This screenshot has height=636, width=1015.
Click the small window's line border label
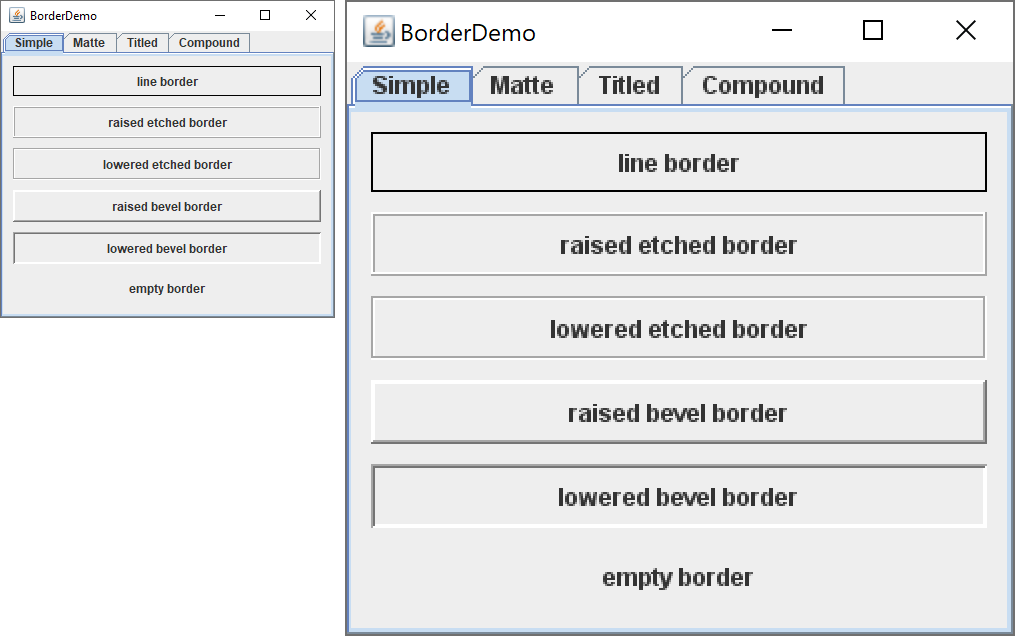(x=167, y=81)
